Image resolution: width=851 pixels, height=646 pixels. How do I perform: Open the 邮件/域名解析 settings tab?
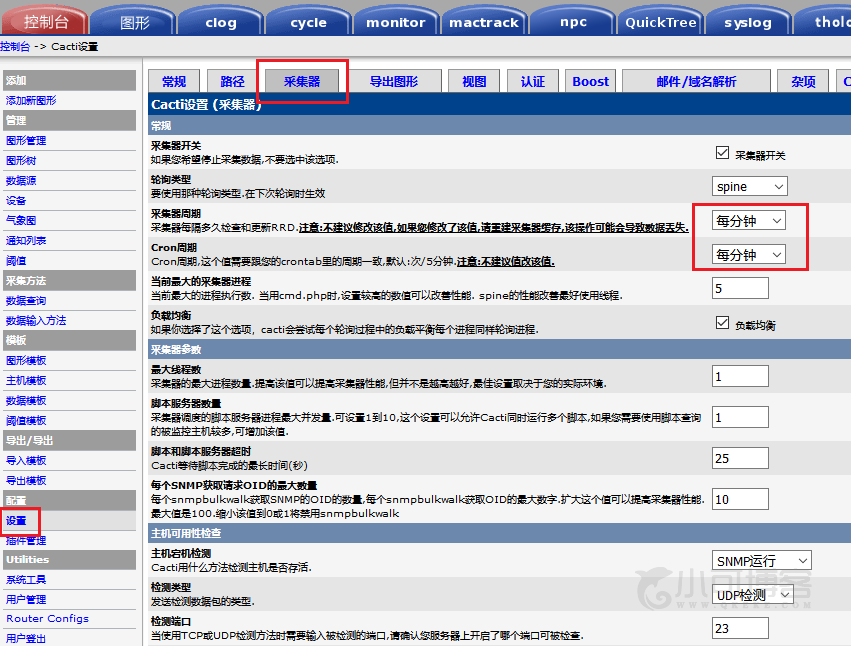[696, 81]
